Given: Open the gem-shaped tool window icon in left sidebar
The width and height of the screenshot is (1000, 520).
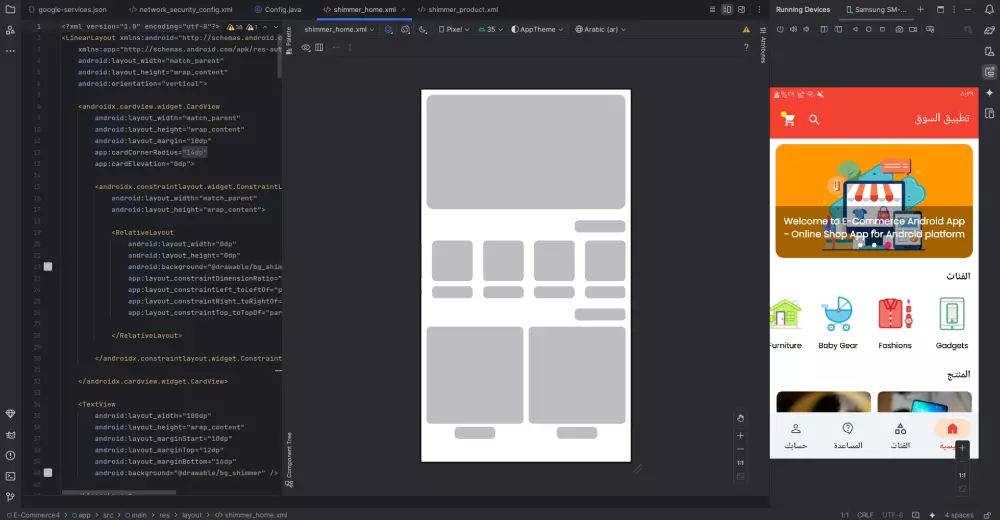Looking at the screenshot, I should coord(10,414).
